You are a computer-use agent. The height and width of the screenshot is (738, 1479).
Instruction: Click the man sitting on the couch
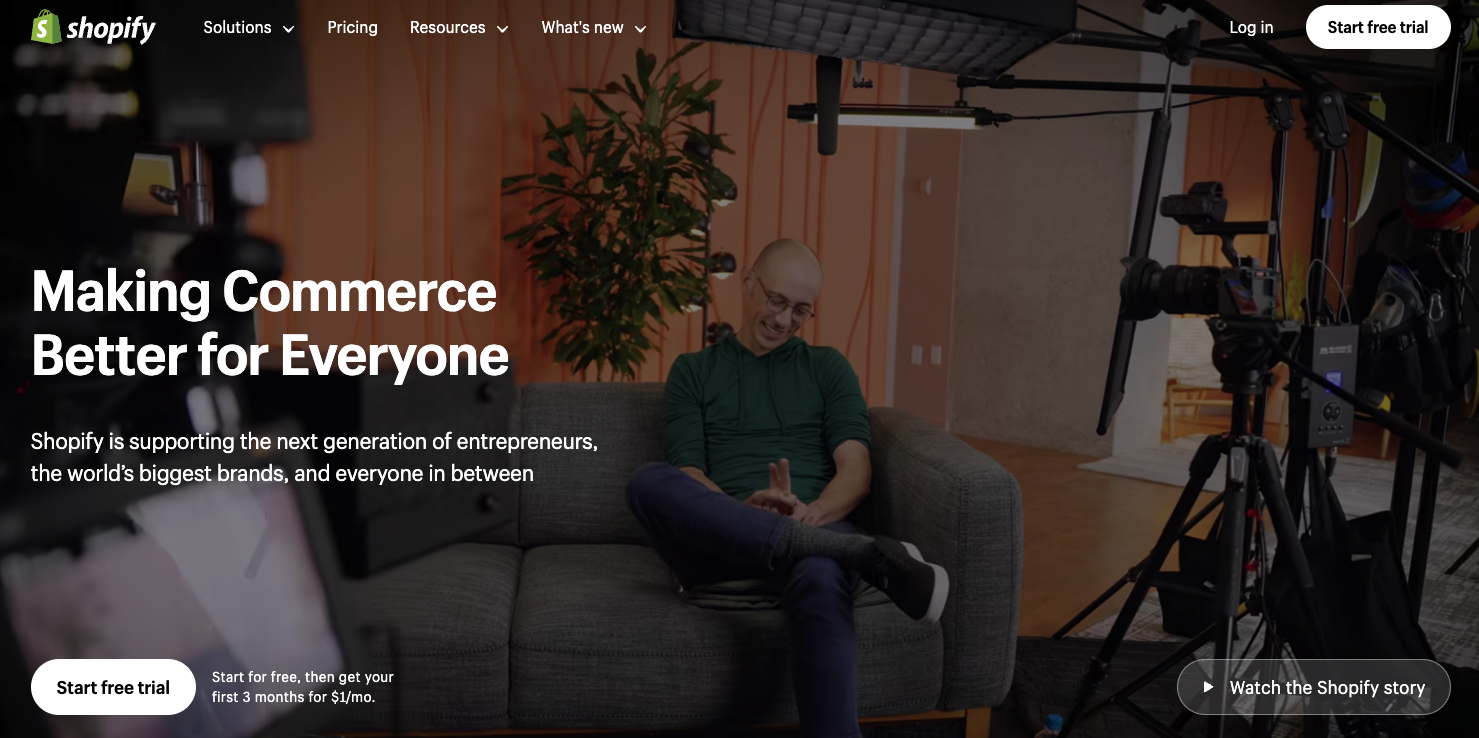(x=790, y=470)
